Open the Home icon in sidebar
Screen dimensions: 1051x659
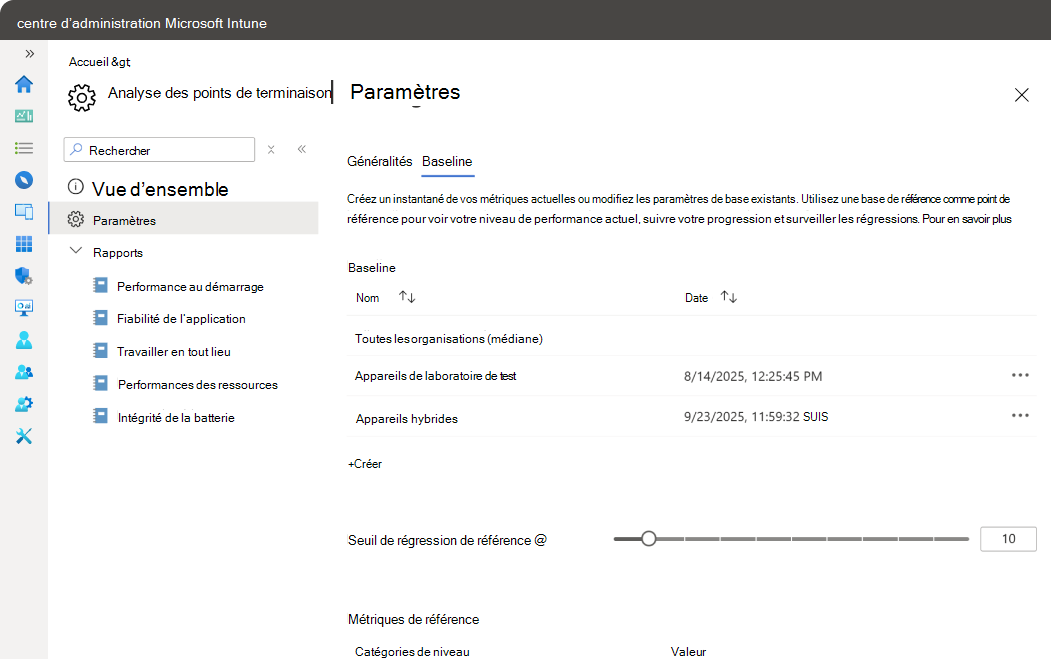click(23, 84)
